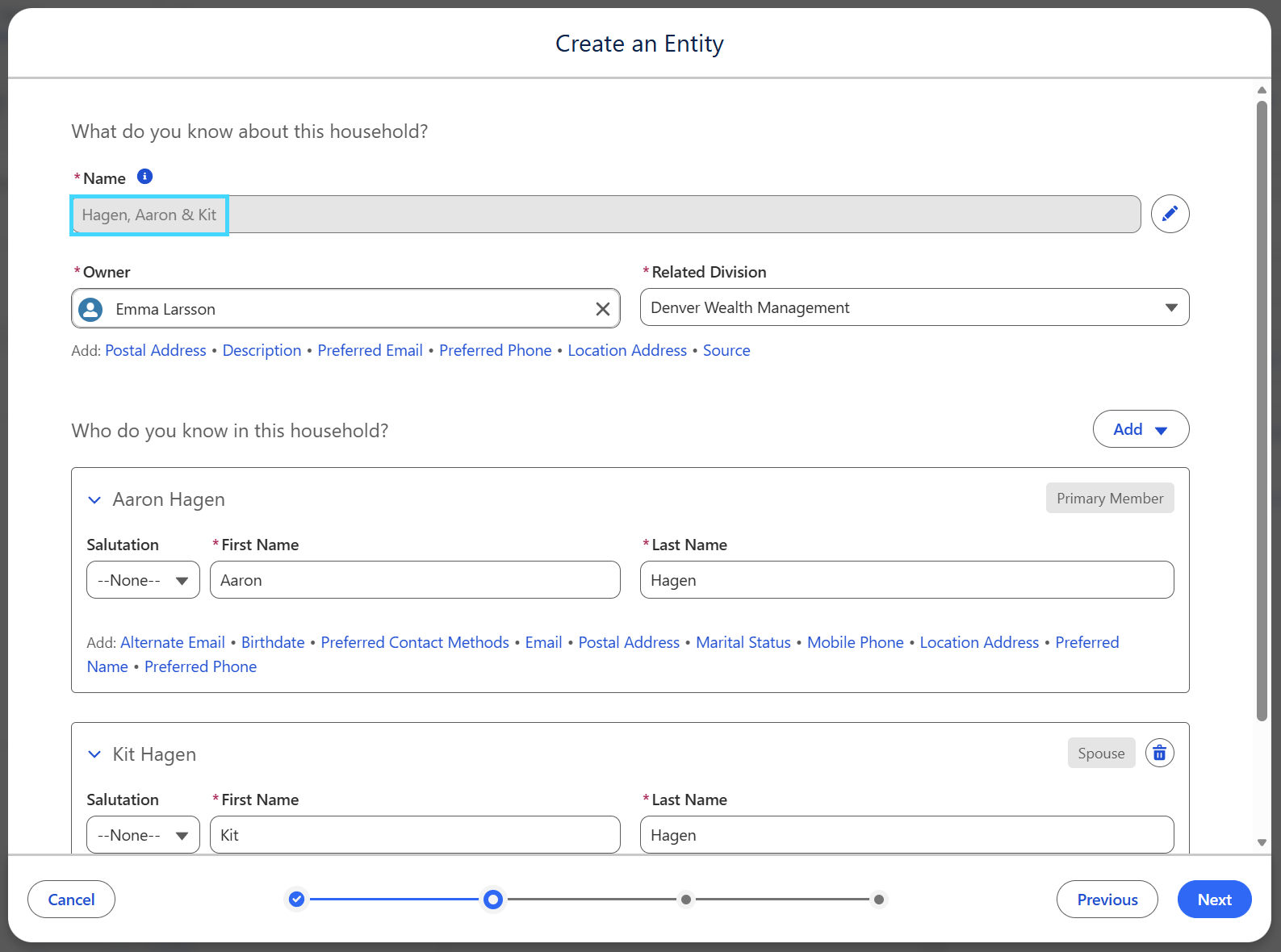Viewport: 1281px width, 952px height.
Task: Open Kit's Salutation dropdown
Action: point(143,835)
